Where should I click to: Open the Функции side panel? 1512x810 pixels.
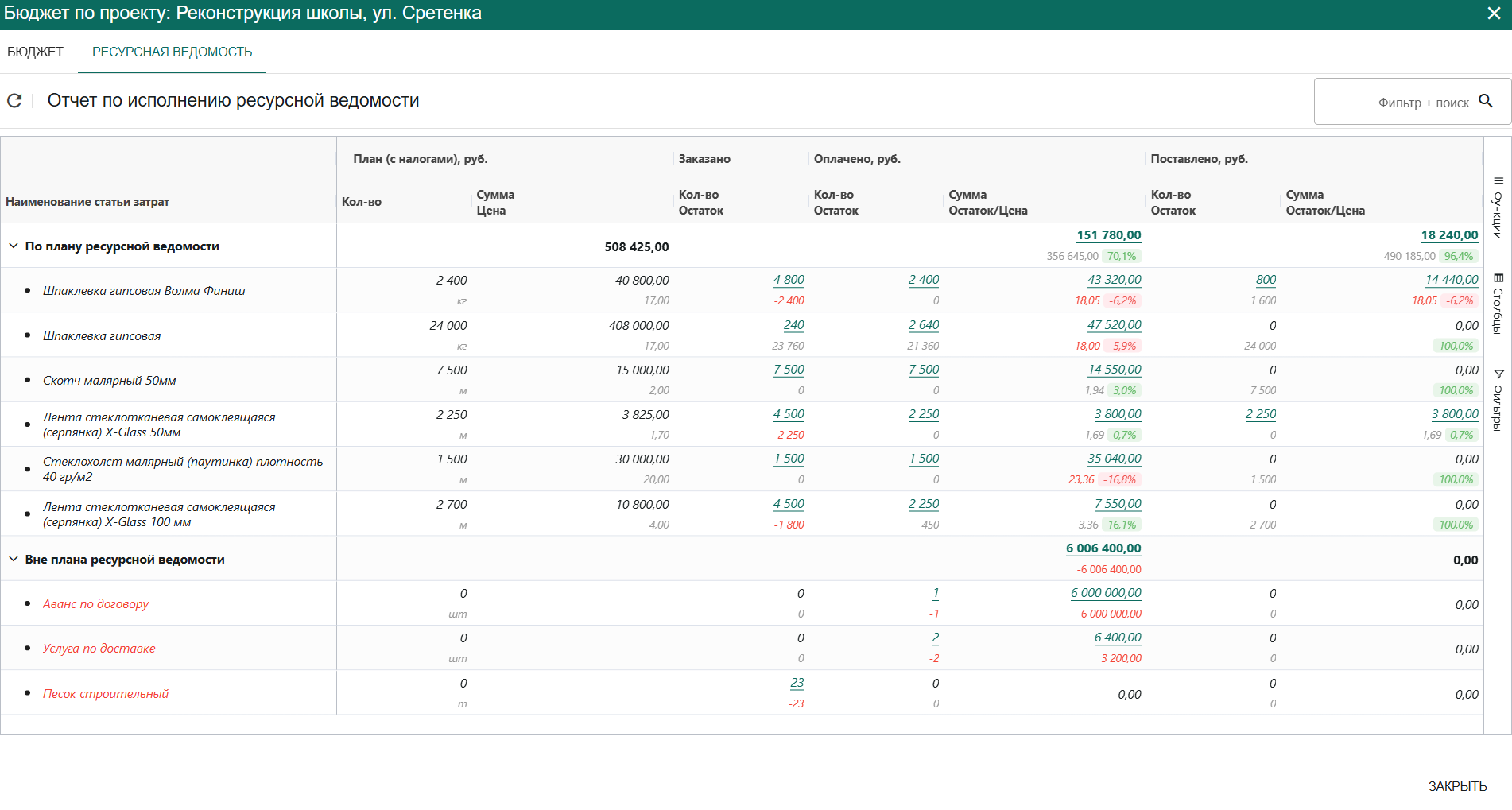1498,207
